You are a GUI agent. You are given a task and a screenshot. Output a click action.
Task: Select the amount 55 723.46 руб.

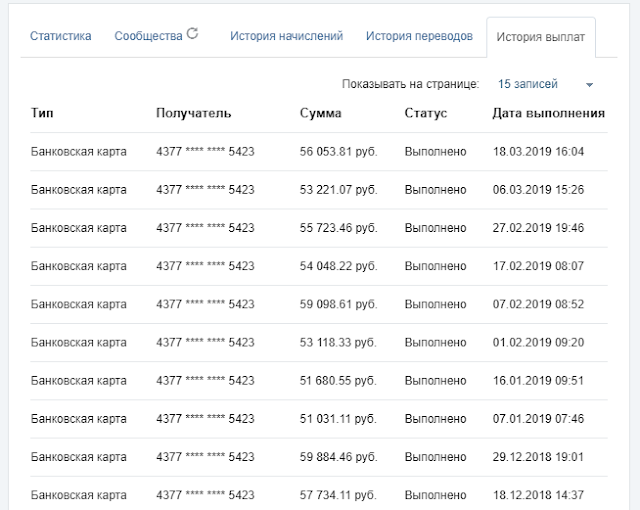[x=338, y=228]
